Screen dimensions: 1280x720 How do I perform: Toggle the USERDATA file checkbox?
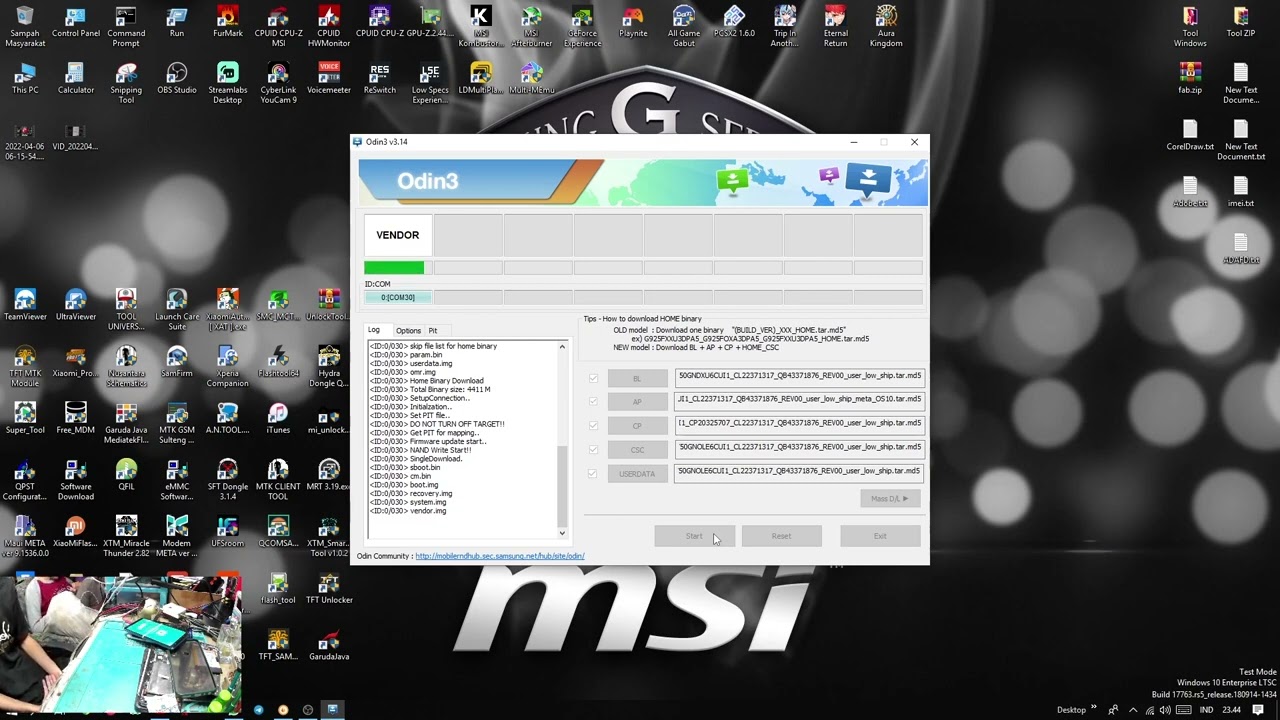pos(593,474)
